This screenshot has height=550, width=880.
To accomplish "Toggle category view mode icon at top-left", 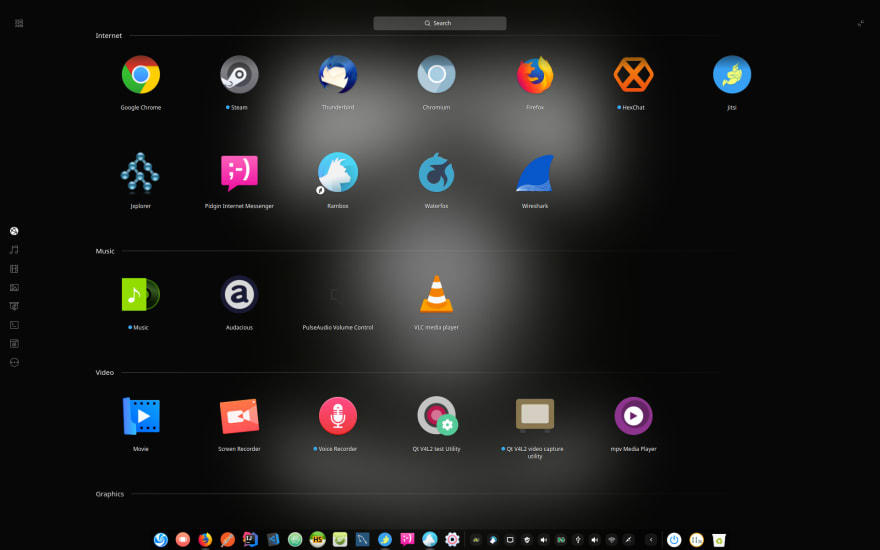I will (19, 23).
